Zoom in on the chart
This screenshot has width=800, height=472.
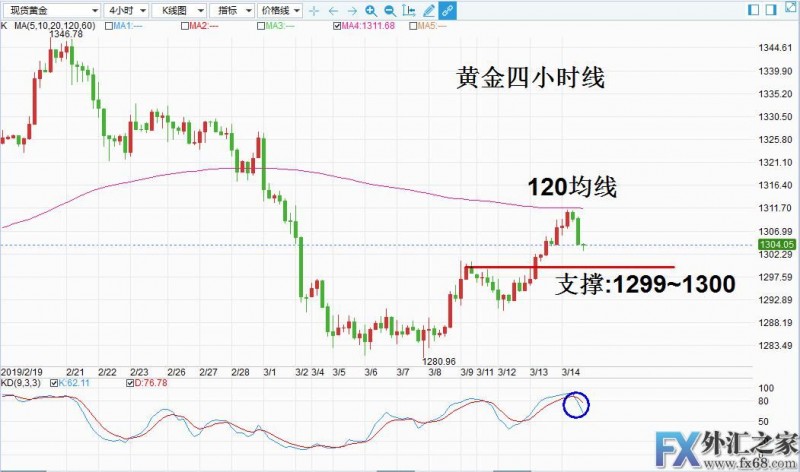click(x=371, y=11)
